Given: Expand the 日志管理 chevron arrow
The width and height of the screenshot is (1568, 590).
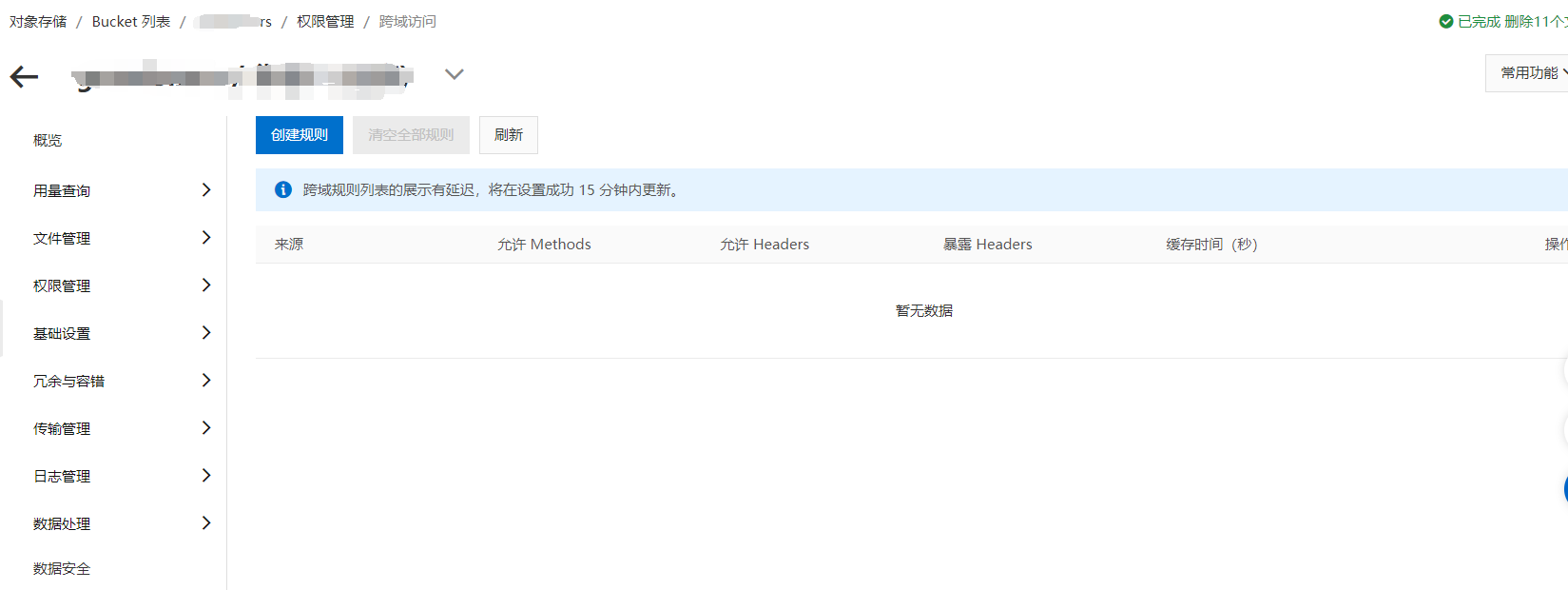Looking at the screenshot, I should [x=206, y=476].
